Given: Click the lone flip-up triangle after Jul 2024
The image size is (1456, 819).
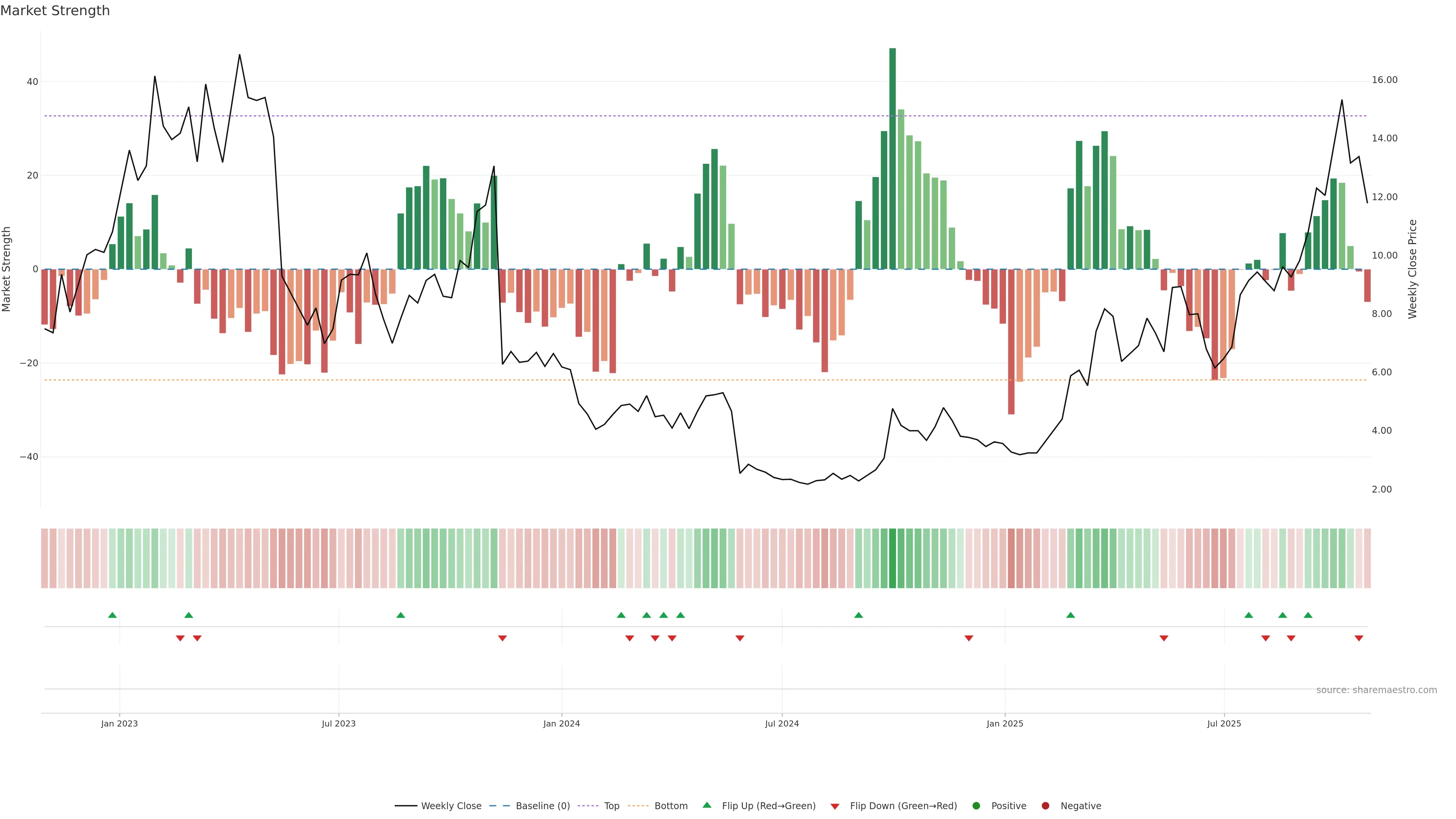Looking at the screenshot, I should click(x=858, y=615).
